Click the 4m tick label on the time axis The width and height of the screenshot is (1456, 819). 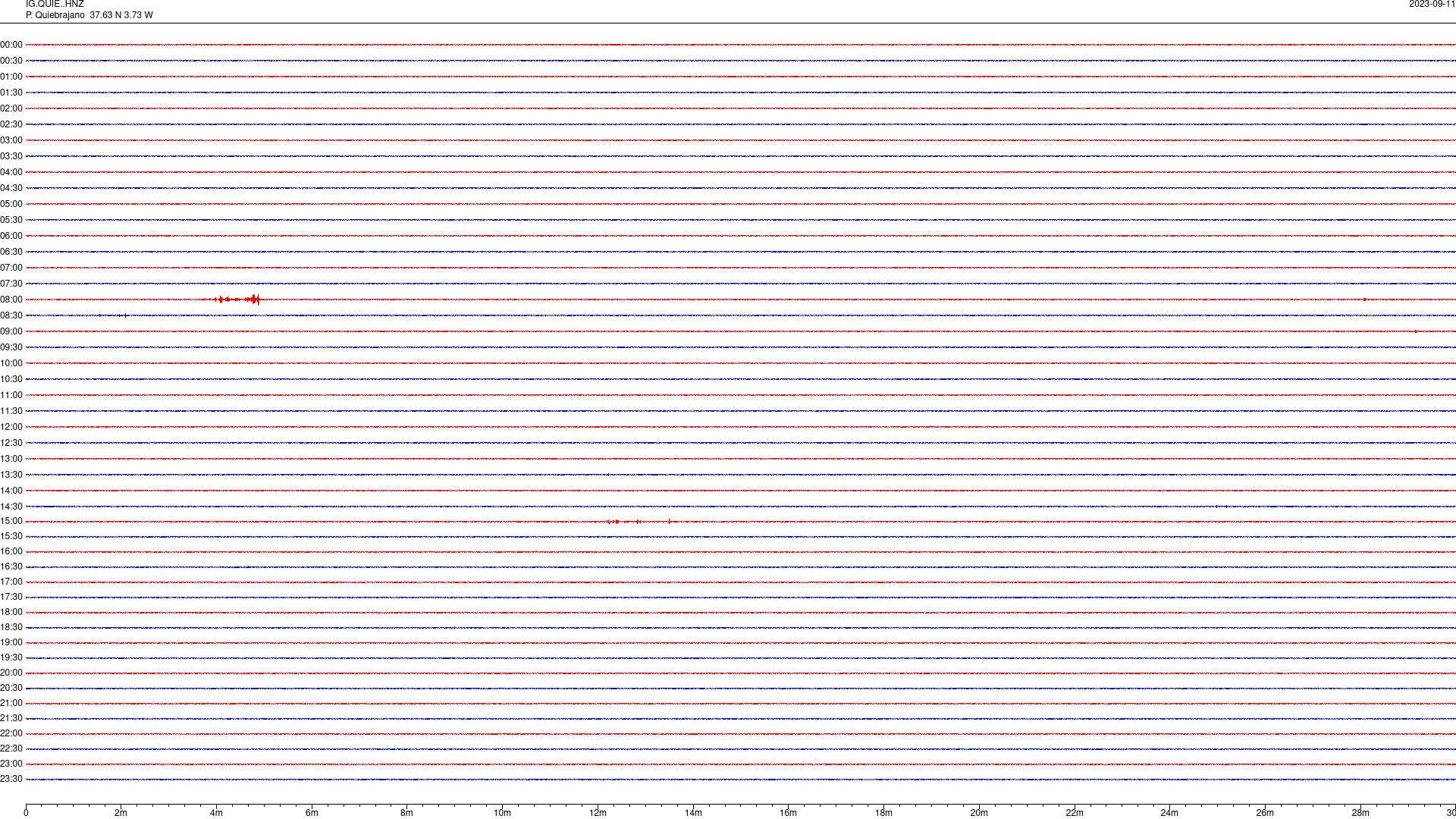click(216, 813)
